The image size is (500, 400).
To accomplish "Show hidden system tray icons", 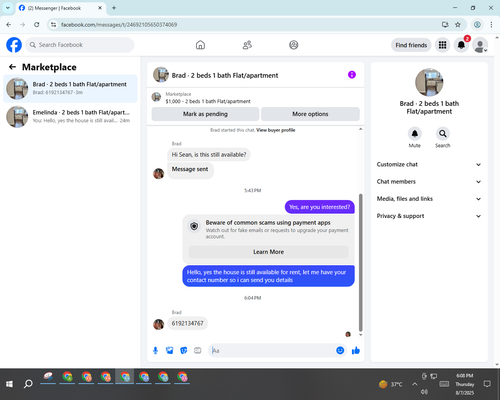I will 414,384.
